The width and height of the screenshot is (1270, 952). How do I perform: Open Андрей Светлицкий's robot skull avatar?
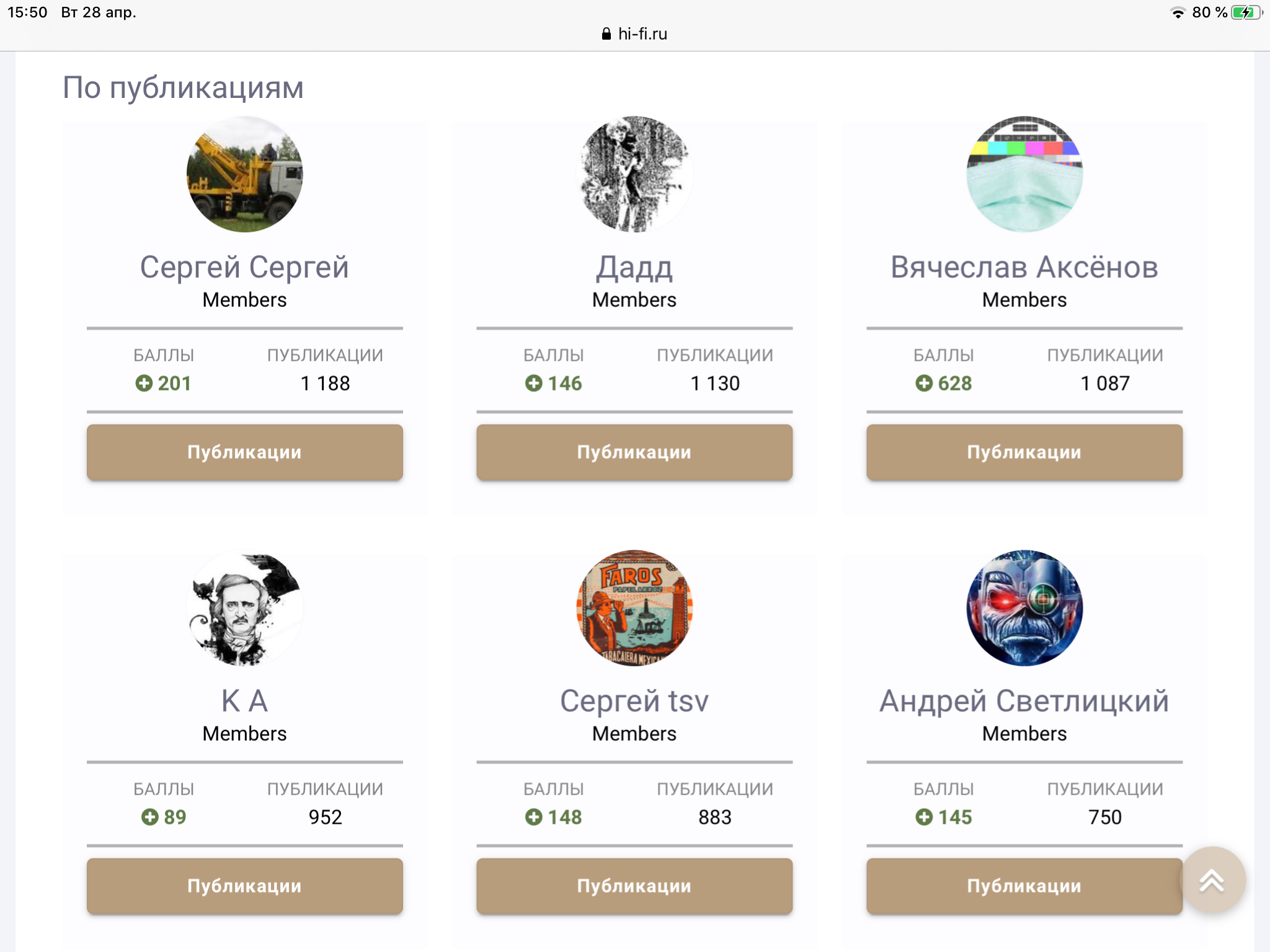pos(1024,608)
